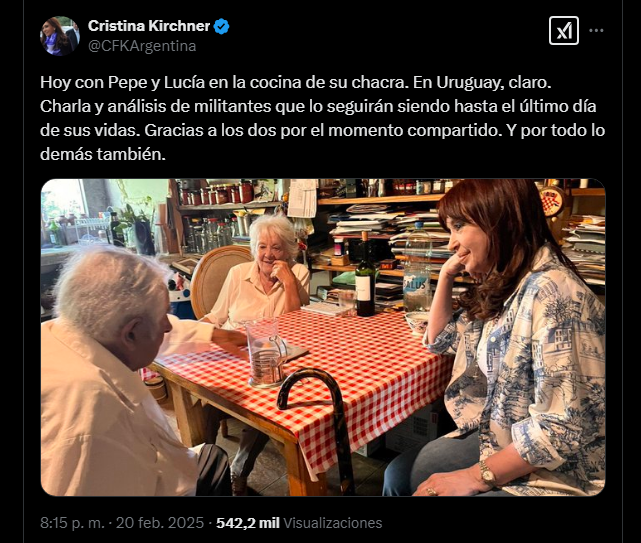
Task: Click the Visualizaciones label
Action: pyautogui.click(x=333, y=523)
